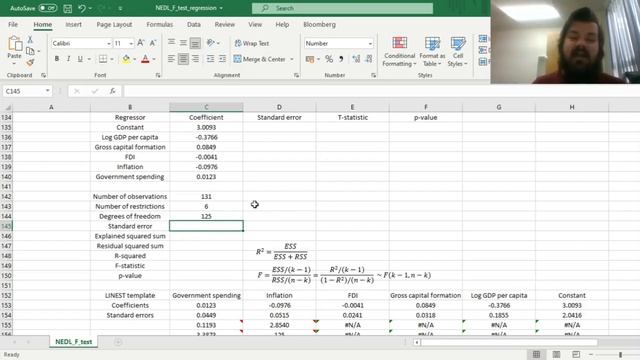Select the NEDL_F_test sheet tab
The height and width of the screenshot is (360, 640).
[73, 342]
